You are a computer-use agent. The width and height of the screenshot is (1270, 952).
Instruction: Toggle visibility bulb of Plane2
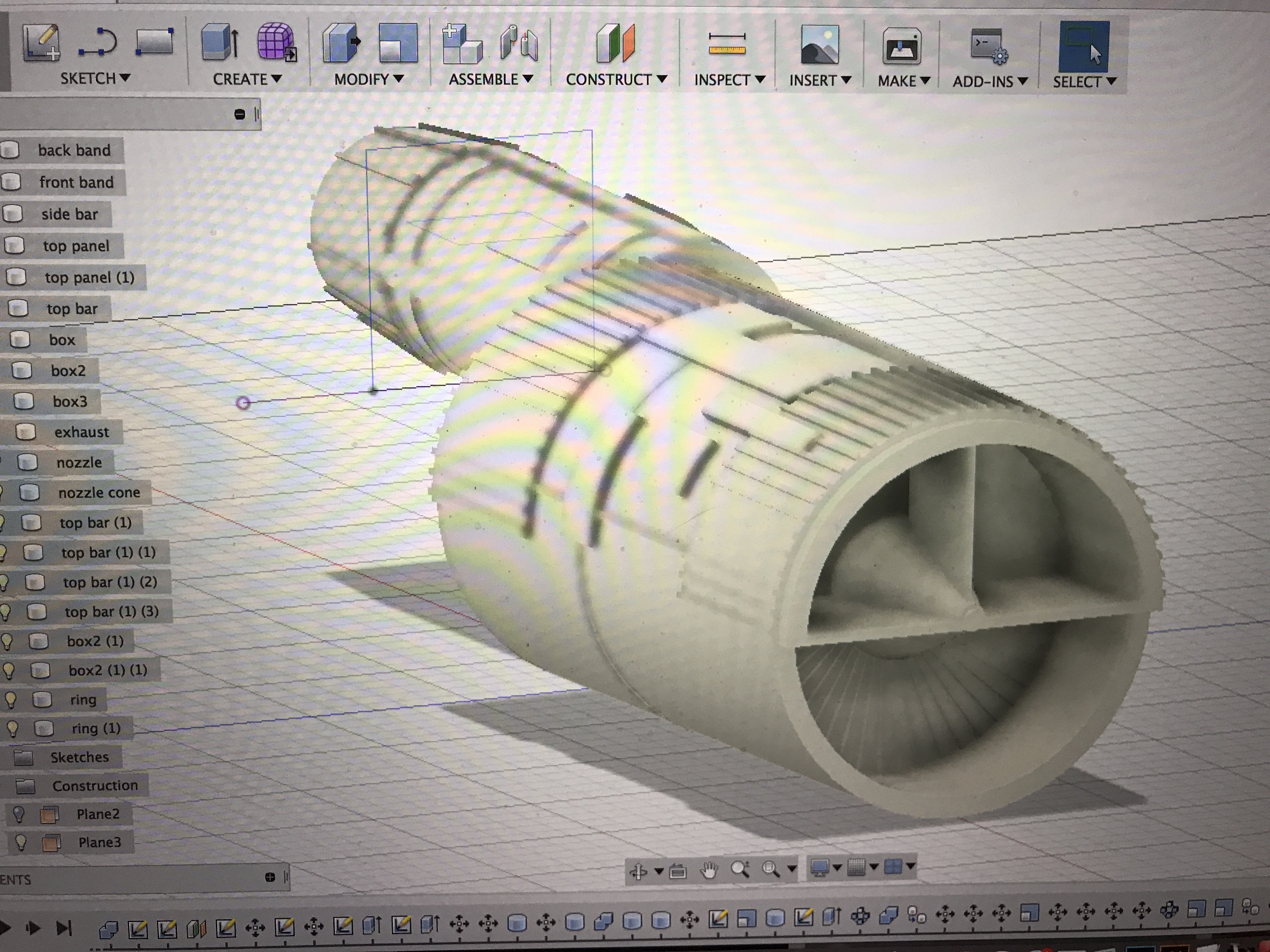[19, 814]
